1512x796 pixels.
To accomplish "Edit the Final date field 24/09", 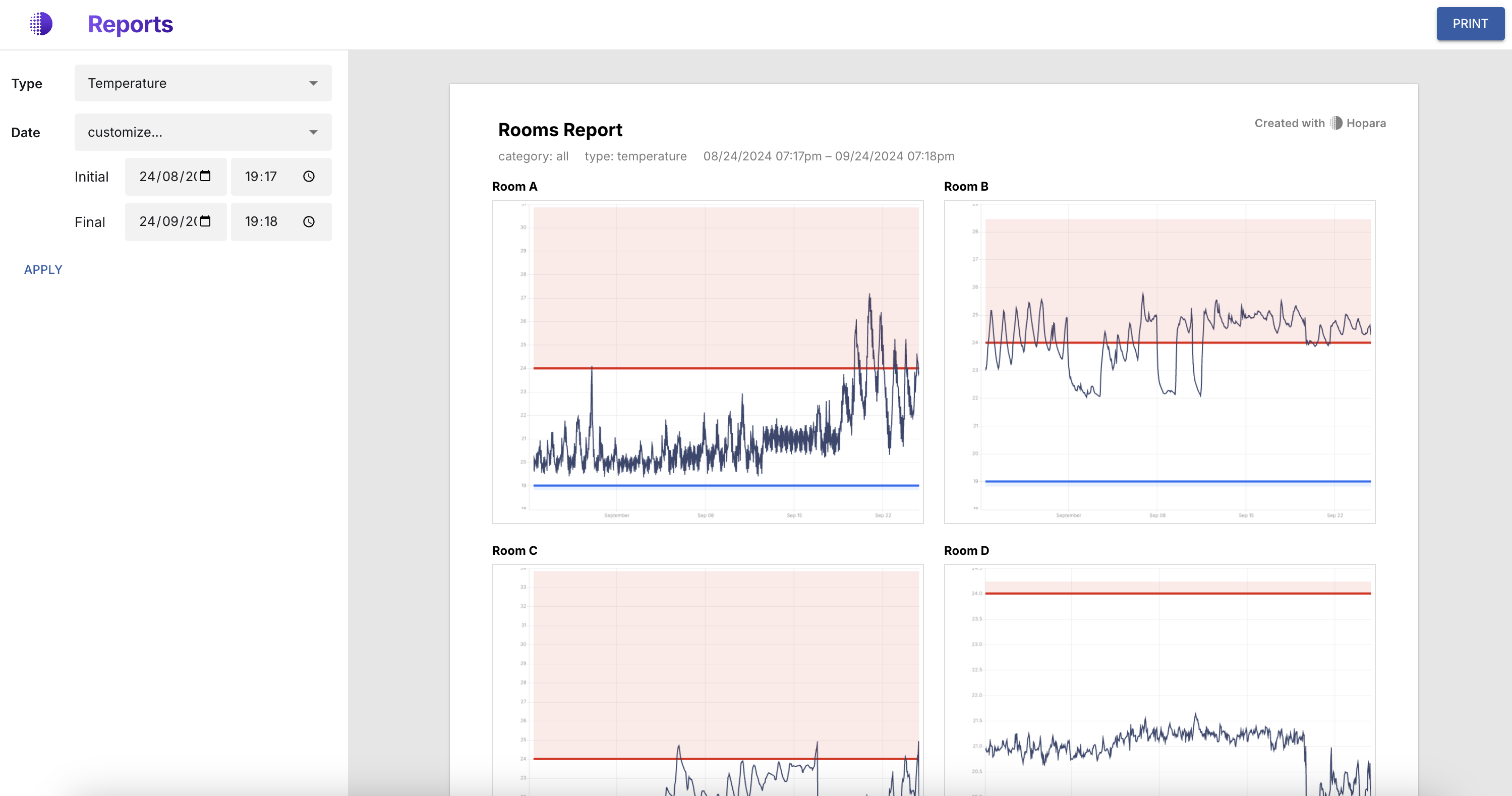I will (176, 222).
